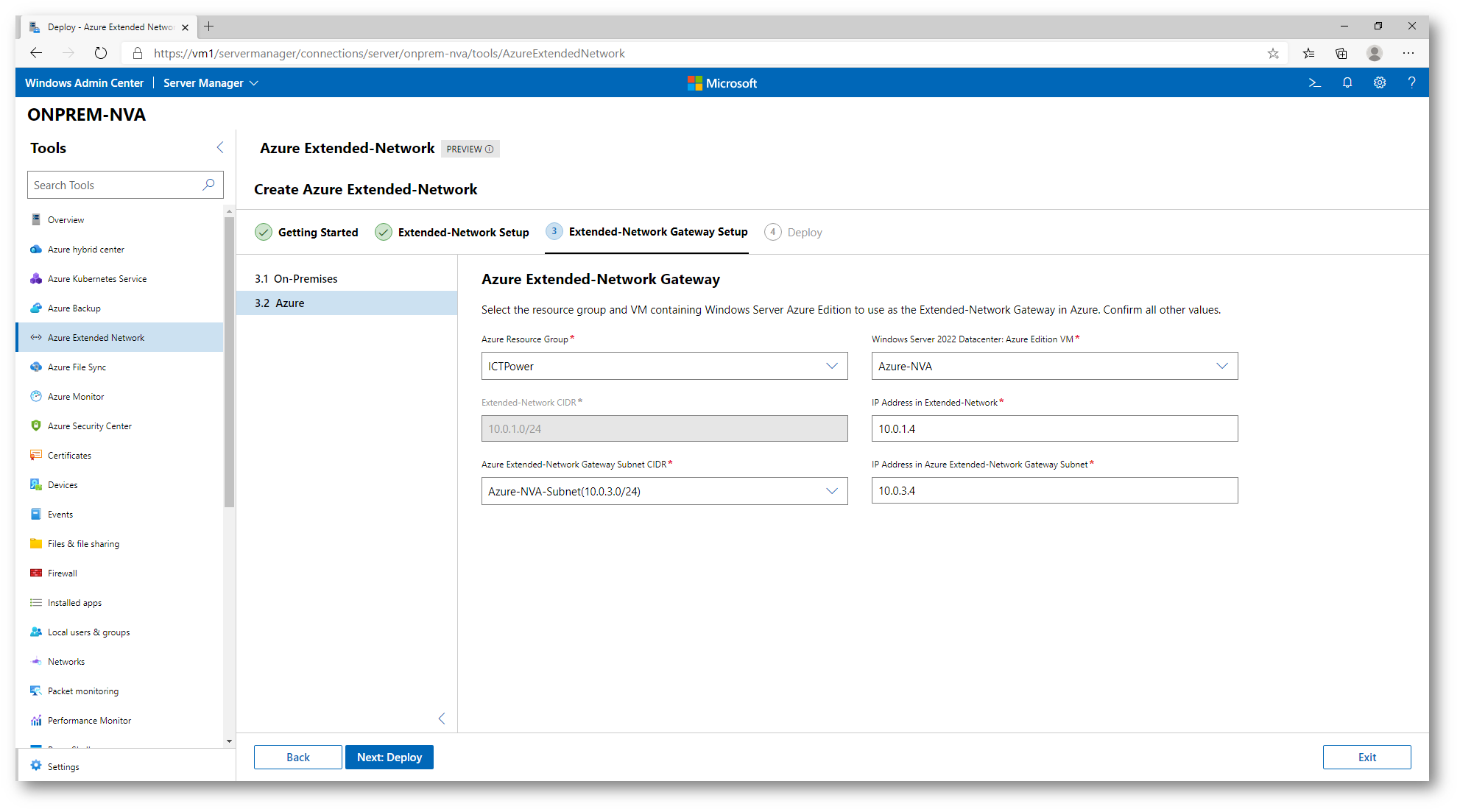The image size is (1460, 812).
Task: Open browser favorites list icon
Action: [1308, 53]
